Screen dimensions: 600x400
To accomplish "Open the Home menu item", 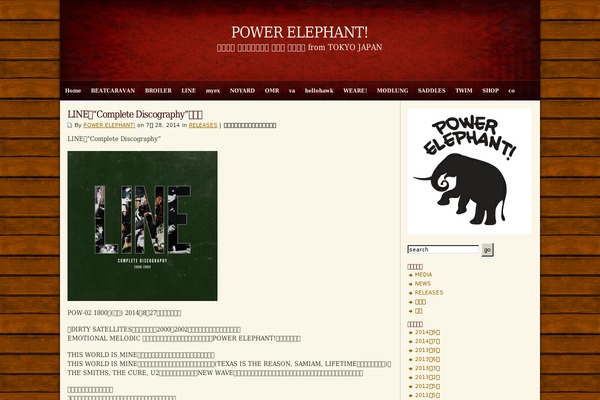I will click(x=73, y=91).
